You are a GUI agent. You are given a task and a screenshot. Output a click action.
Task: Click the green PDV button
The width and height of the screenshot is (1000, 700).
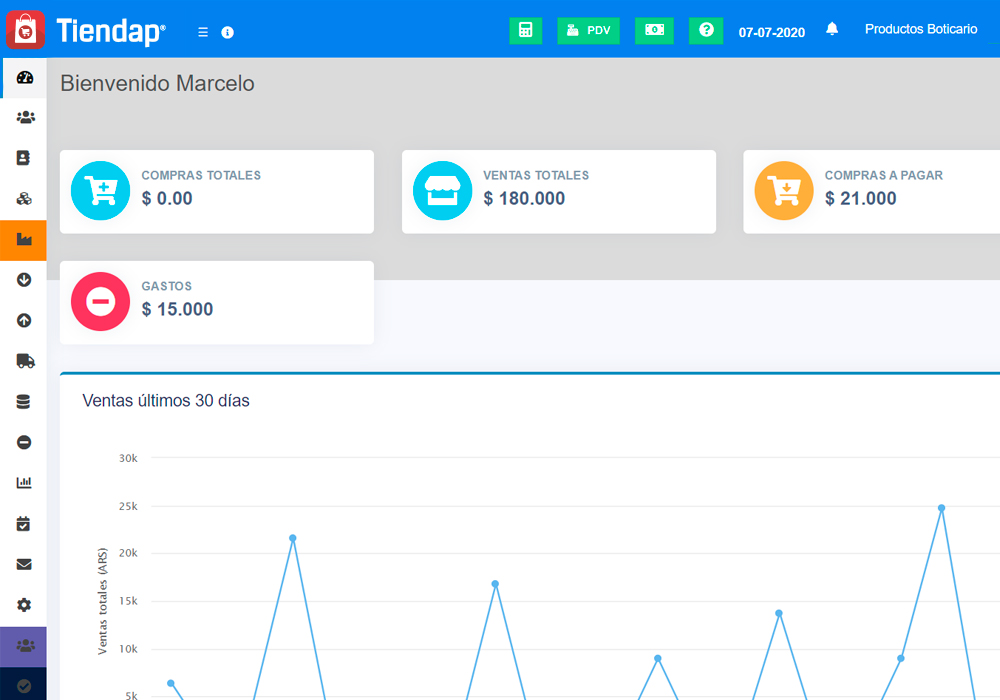coord(588,30)
